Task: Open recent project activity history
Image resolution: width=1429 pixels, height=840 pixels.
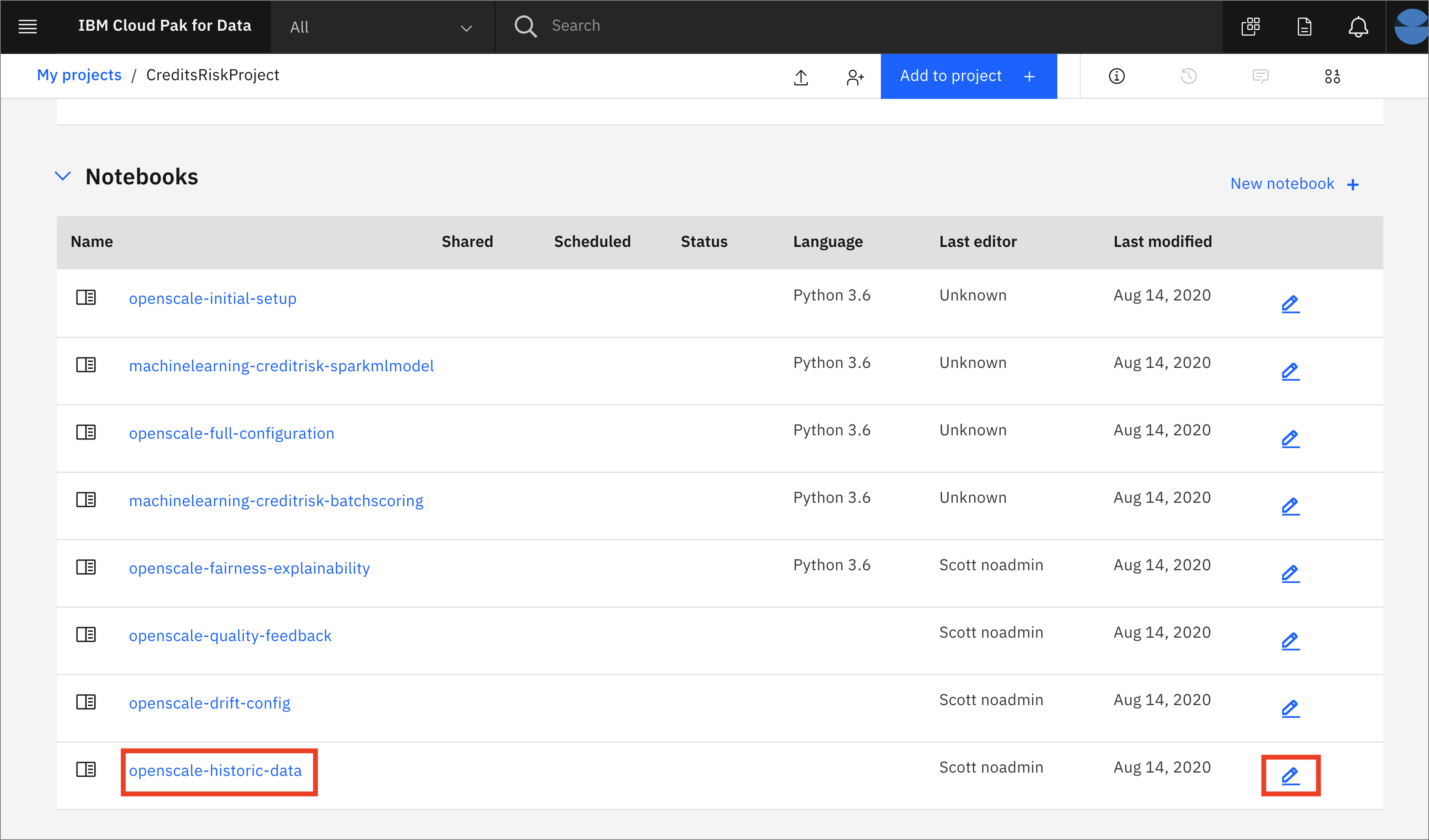Action: (1188, 76)
